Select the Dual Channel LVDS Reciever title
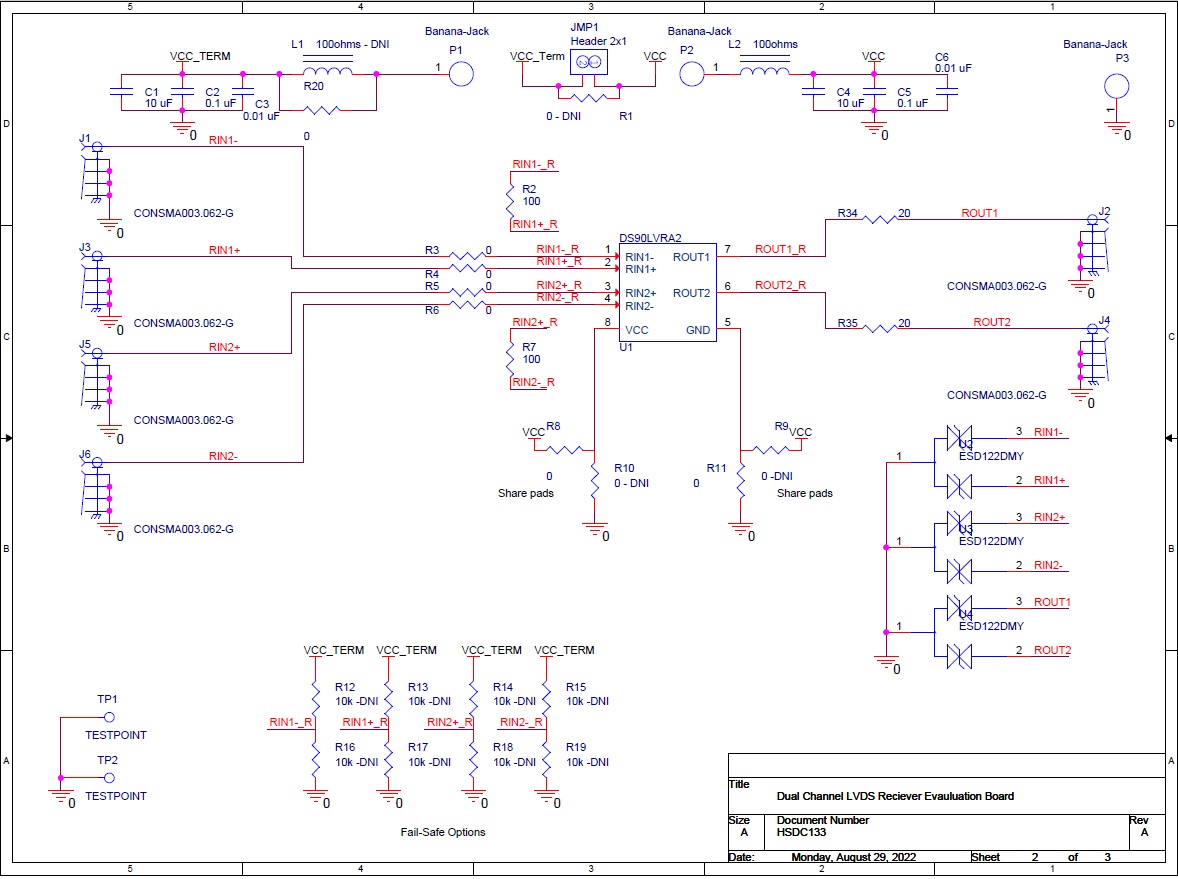The height and width of the screenshot is (879, 1178). (893, 796)
